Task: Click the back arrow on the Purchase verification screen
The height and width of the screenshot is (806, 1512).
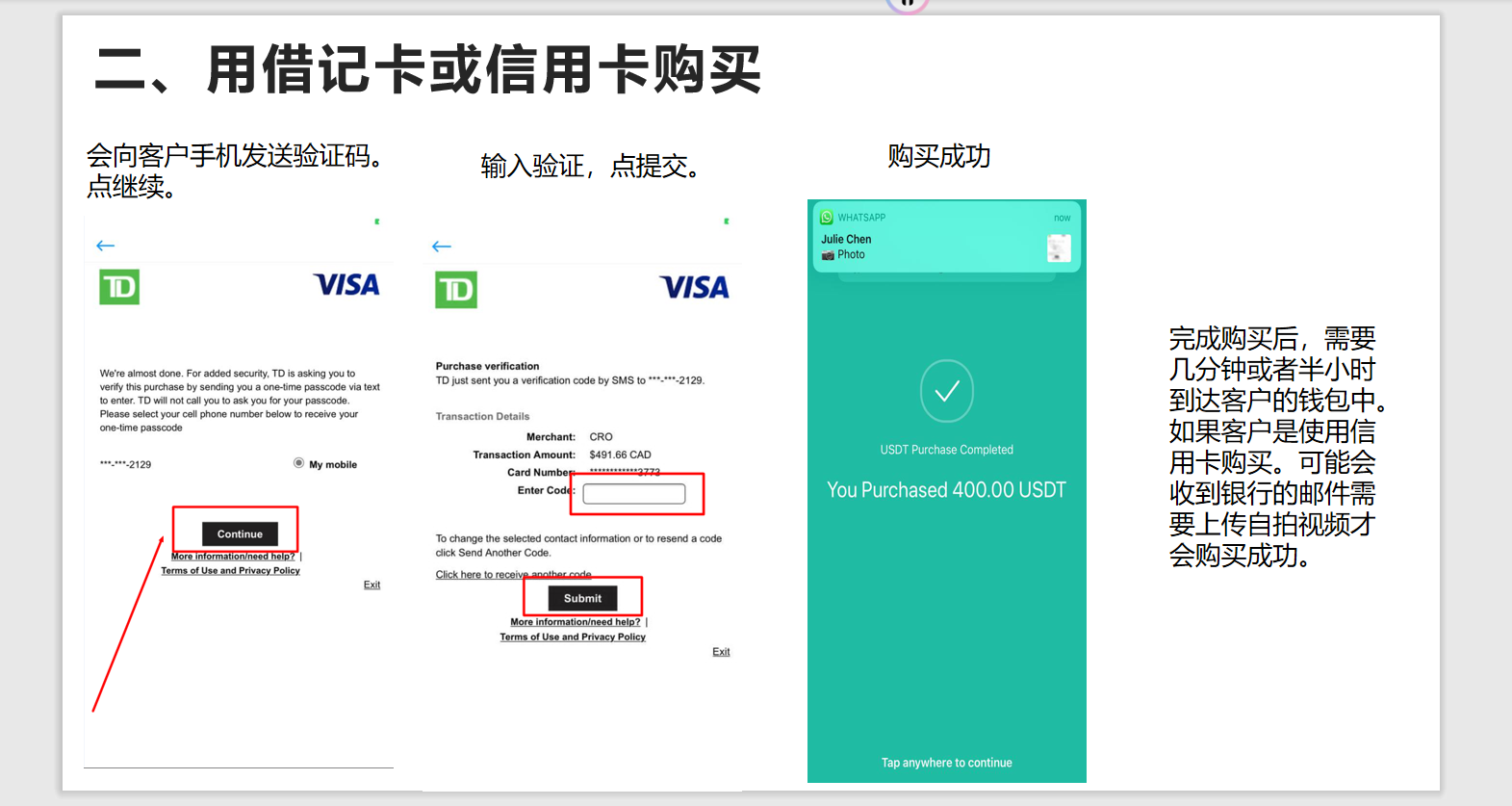Action: coord(442,247)
